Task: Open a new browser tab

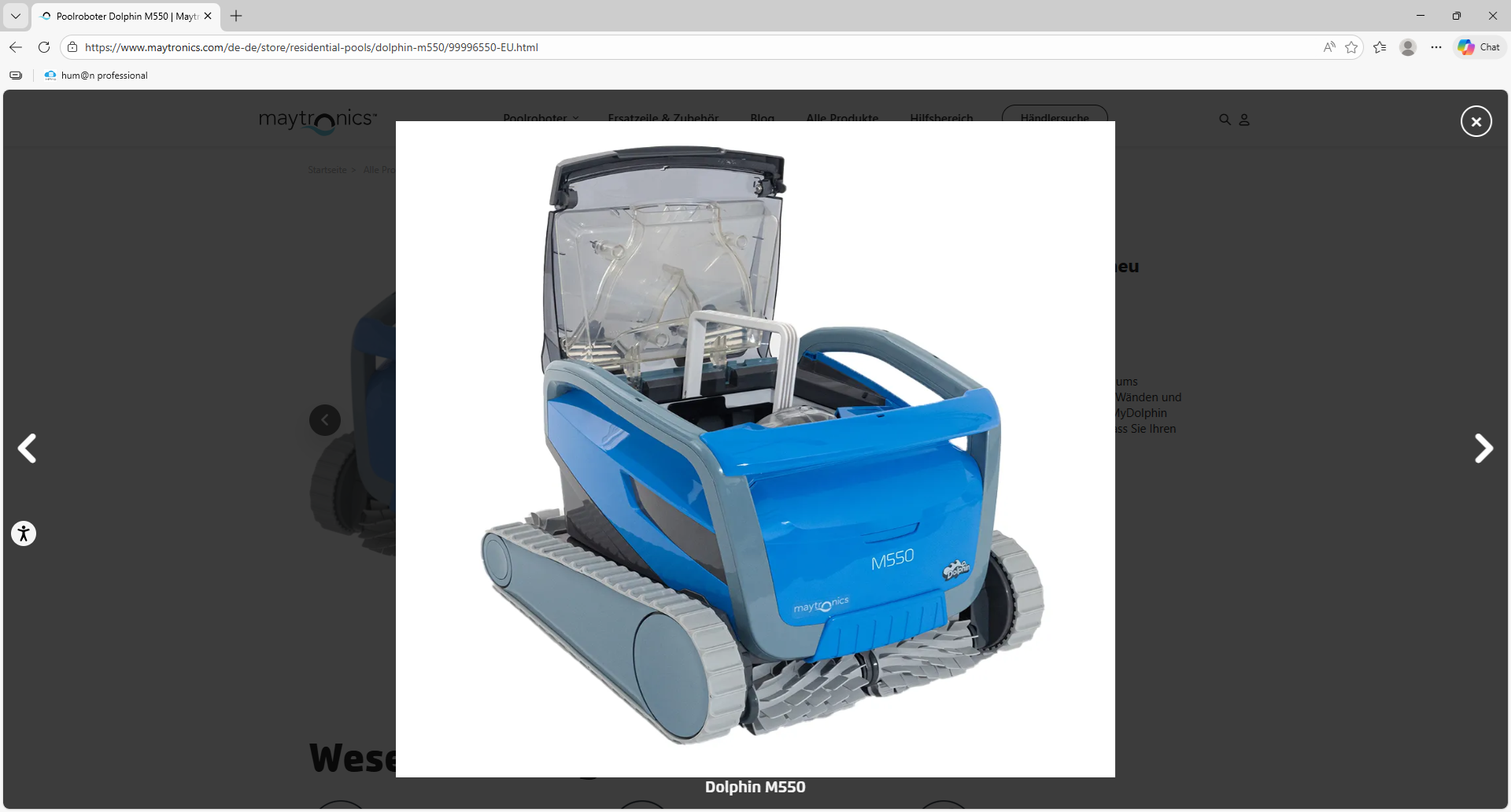Action: (236, 16)
